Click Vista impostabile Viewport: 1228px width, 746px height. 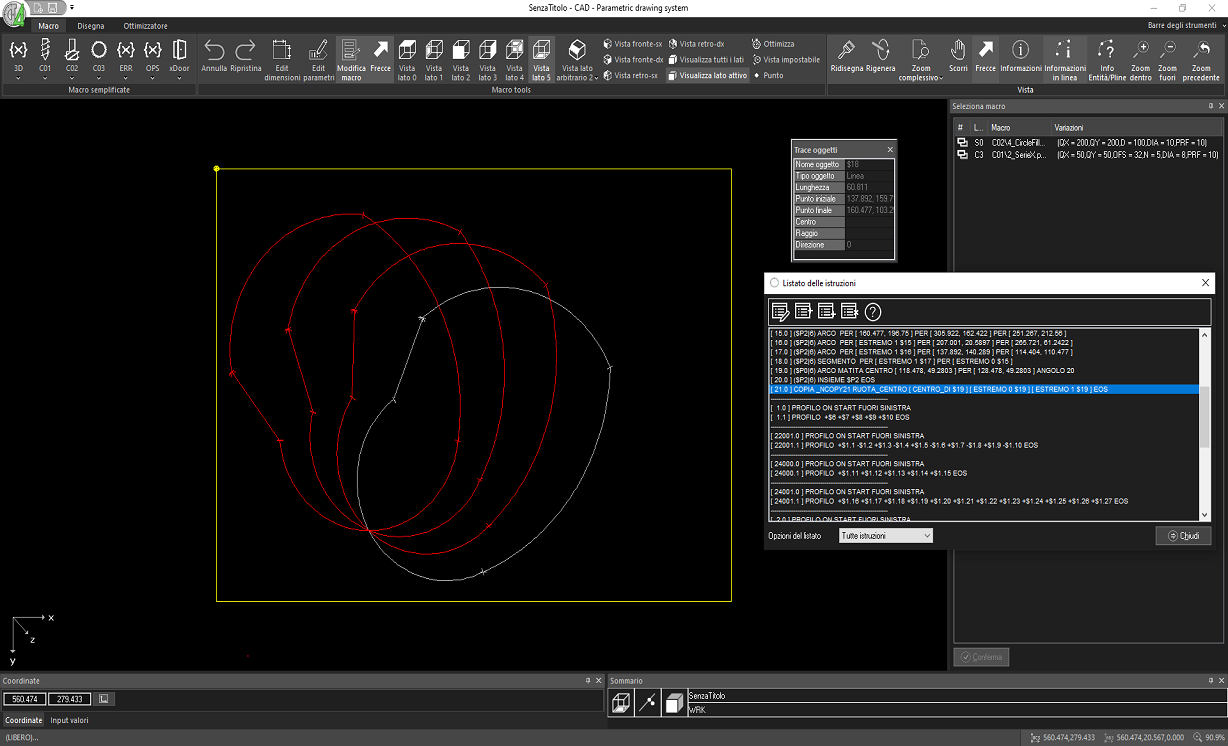pyautogui.click(x=786, y=59)
